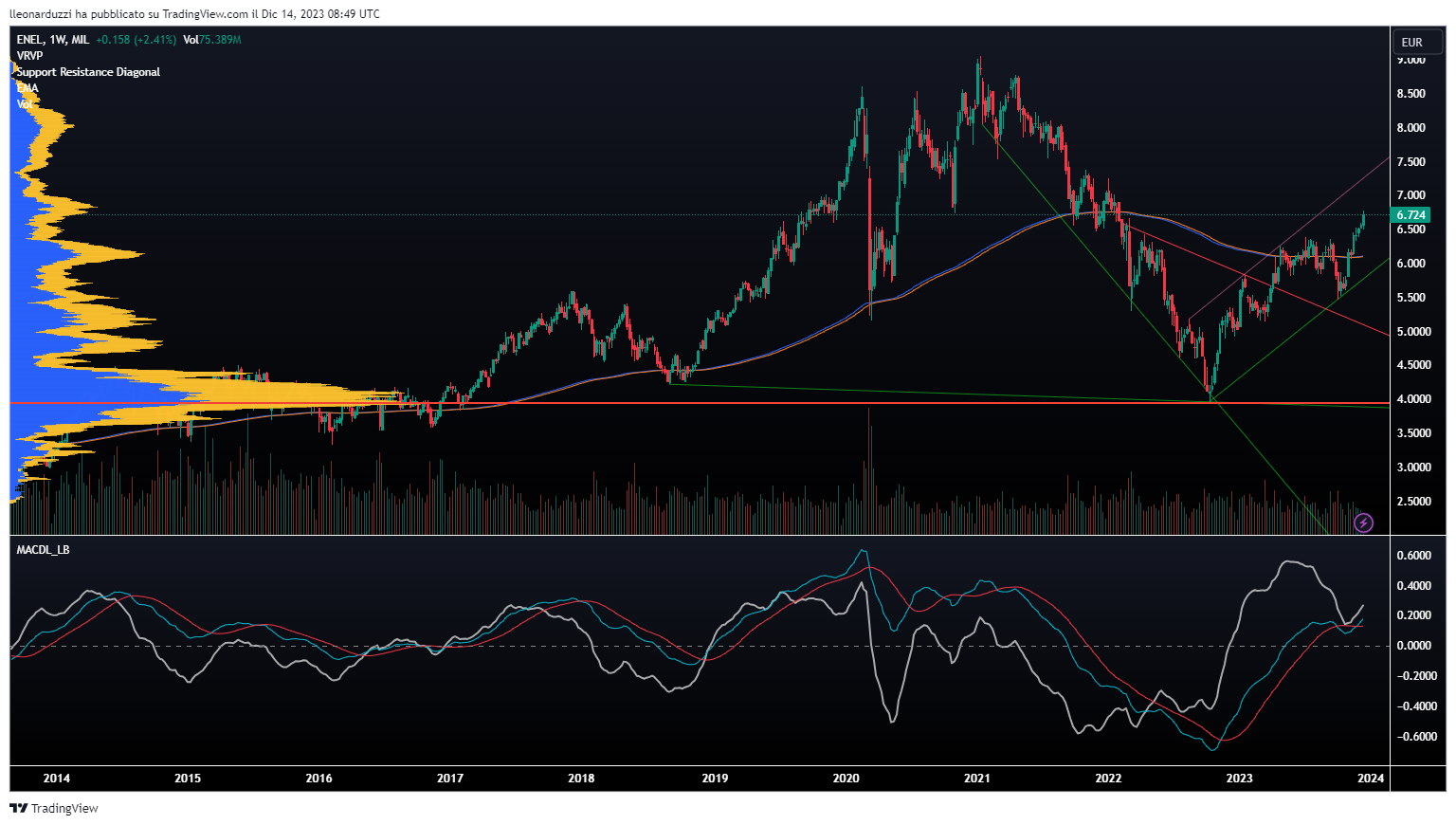
Task: Click the 2020 label on time axis
Action: point(846,779)
